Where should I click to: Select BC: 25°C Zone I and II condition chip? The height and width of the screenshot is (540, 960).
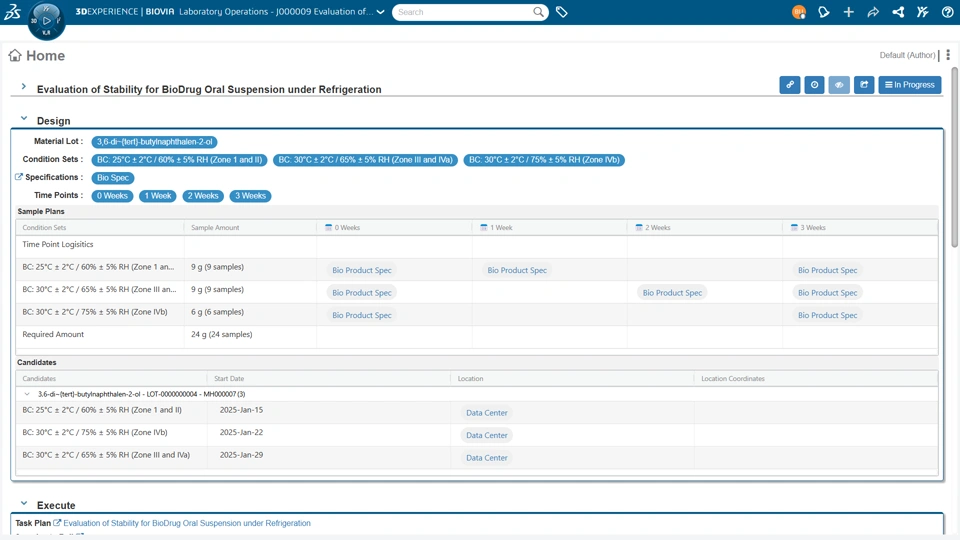[179, 160]
